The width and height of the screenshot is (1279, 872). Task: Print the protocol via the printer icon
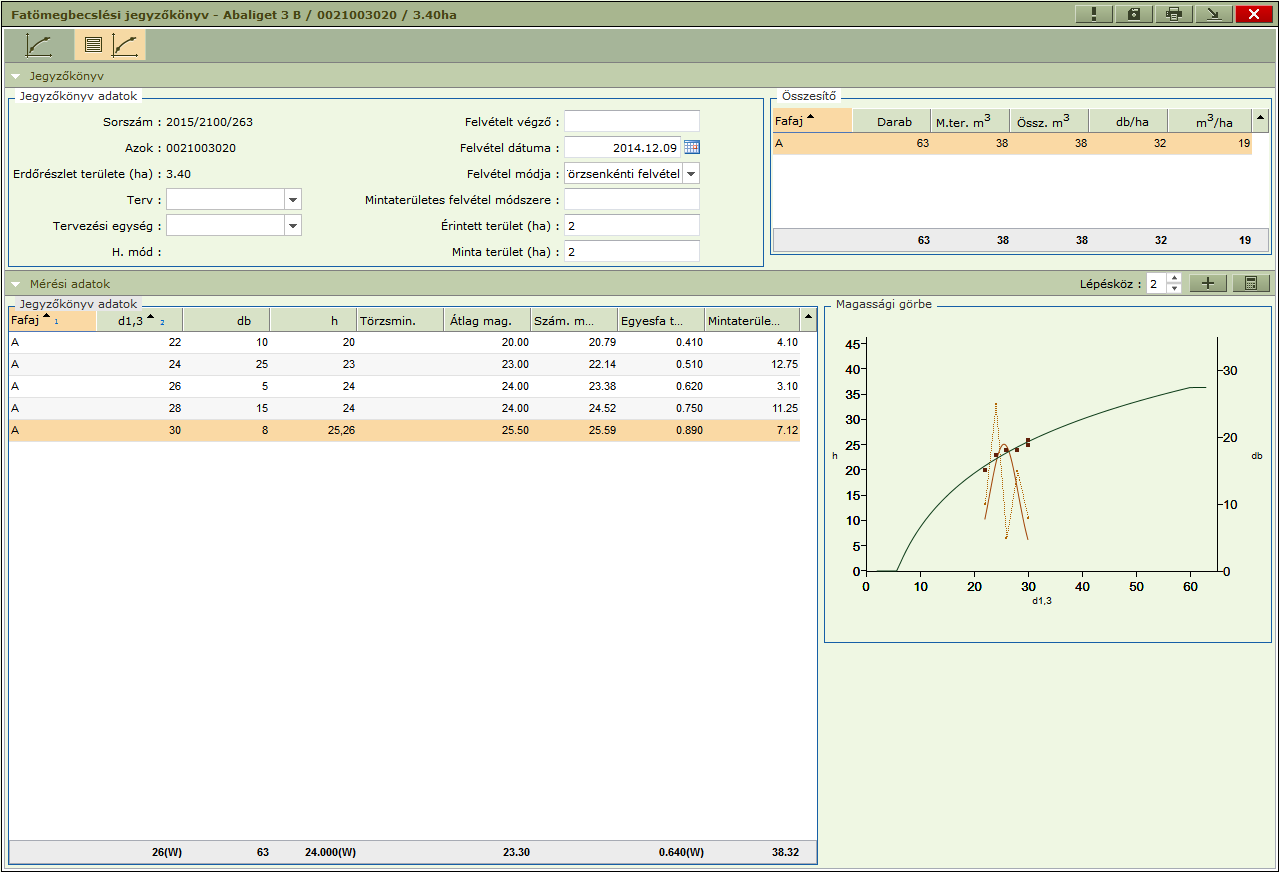1174,14
